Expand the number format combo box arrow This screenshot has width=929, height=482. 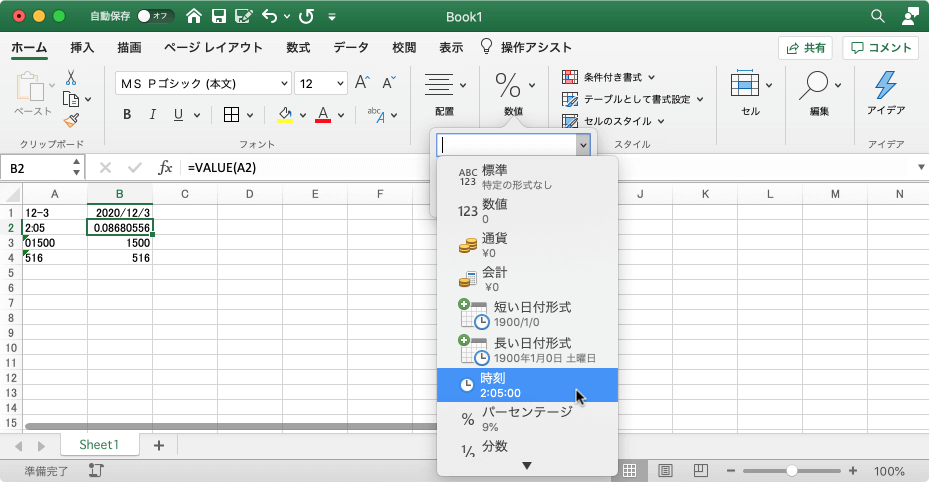pyautogui.click(x=583, y=145)
